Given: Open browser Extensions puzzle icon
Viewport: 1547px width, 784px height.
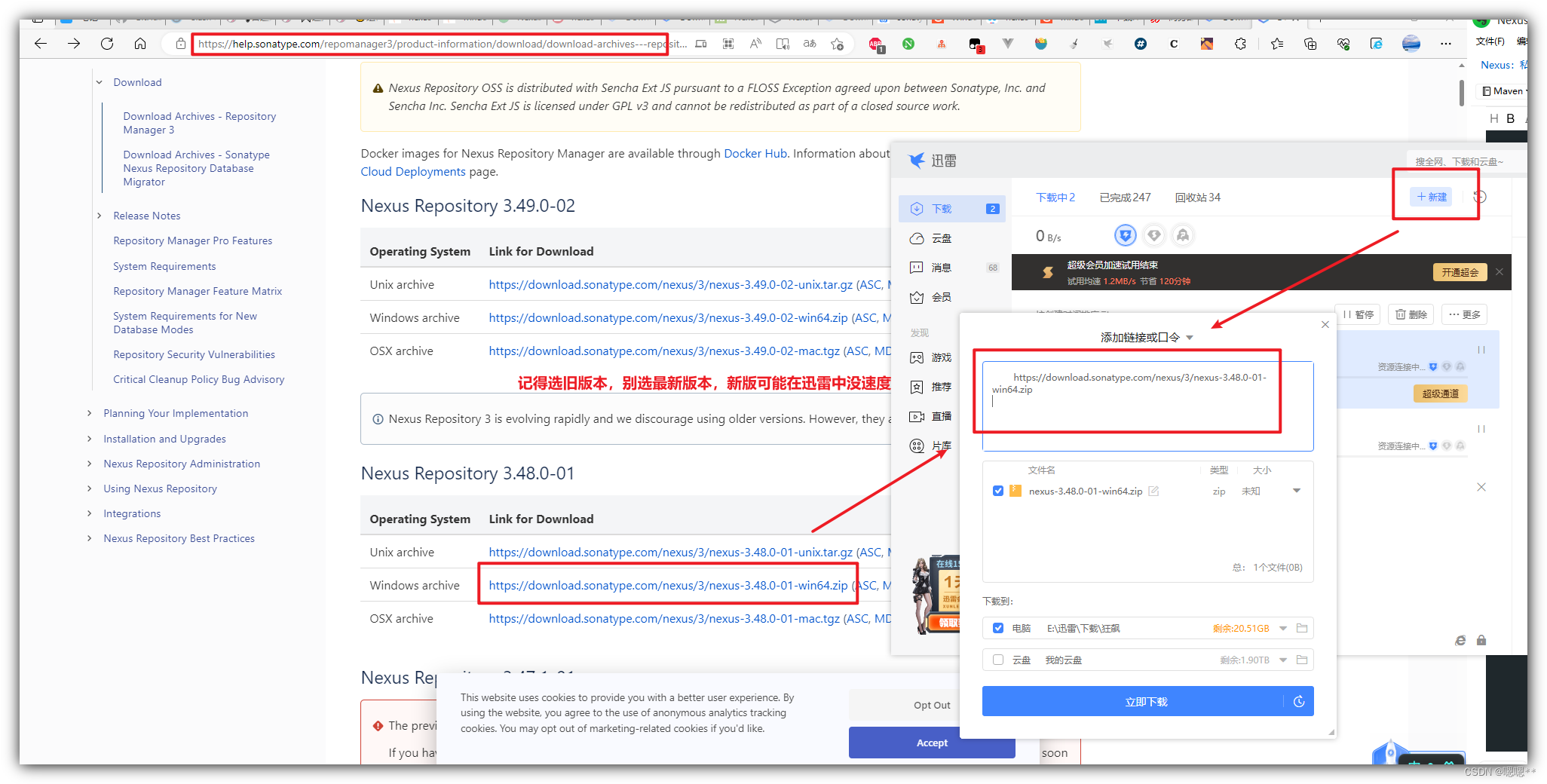Looking at the screenshot, I should tap(1240, 44).
